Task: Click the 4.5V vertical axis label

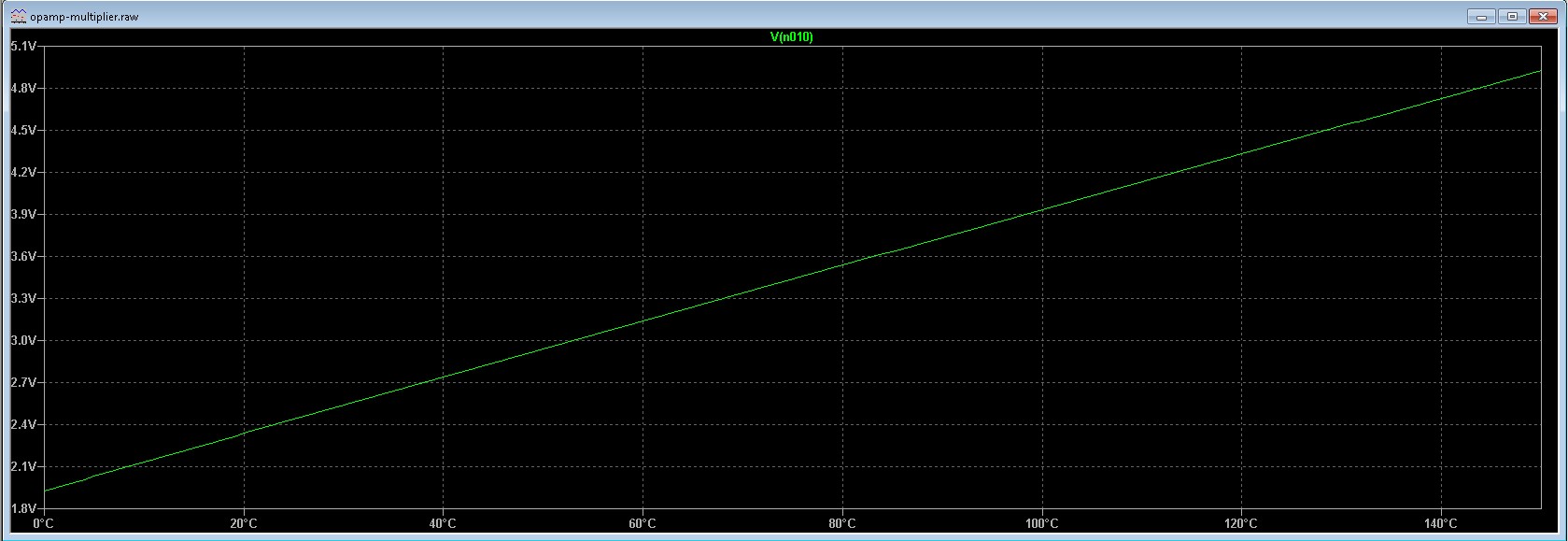Action: coord(23,130)
